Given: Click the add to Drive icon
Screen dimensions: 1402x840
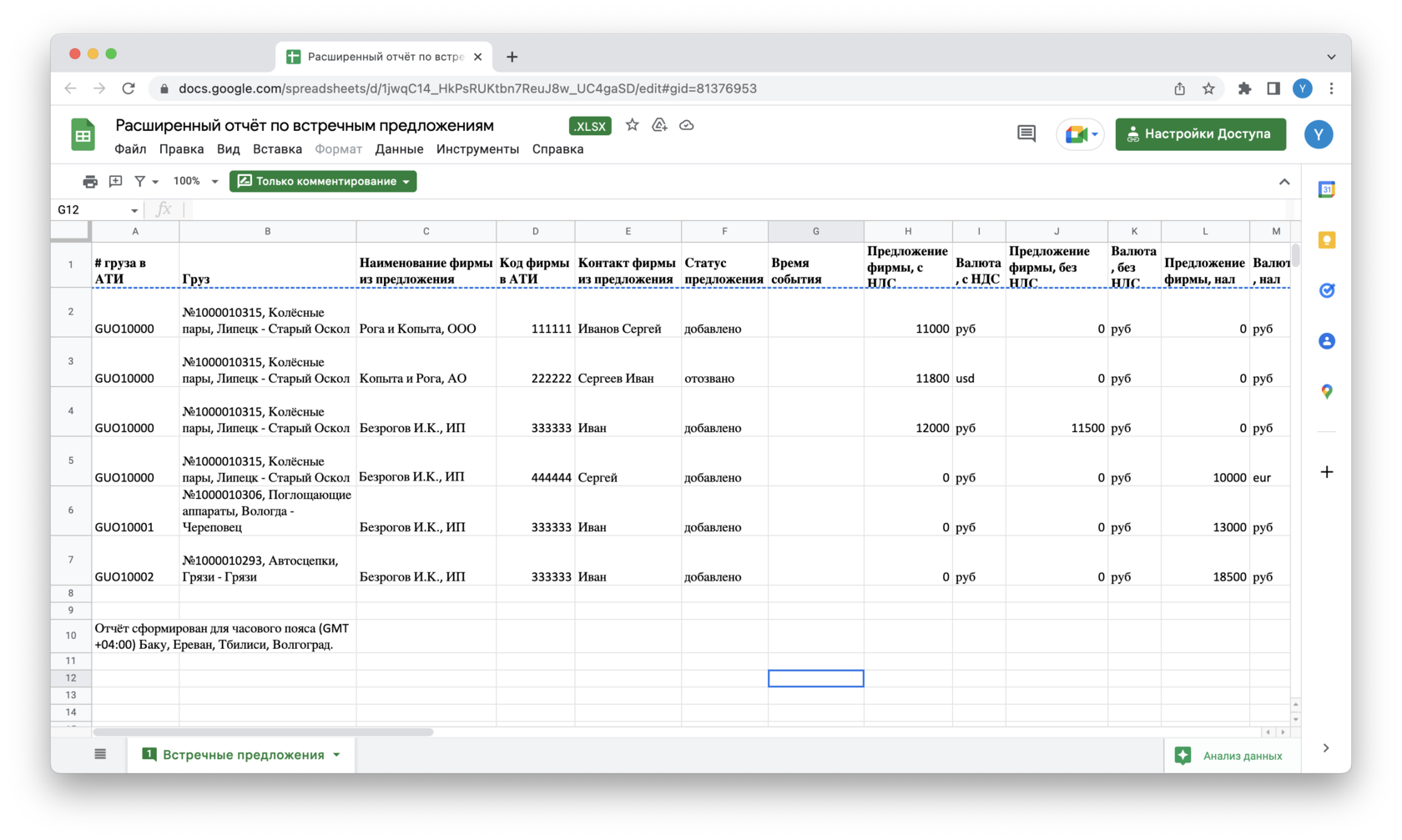Looking at the screenshot, I should [x=659, y=125].
